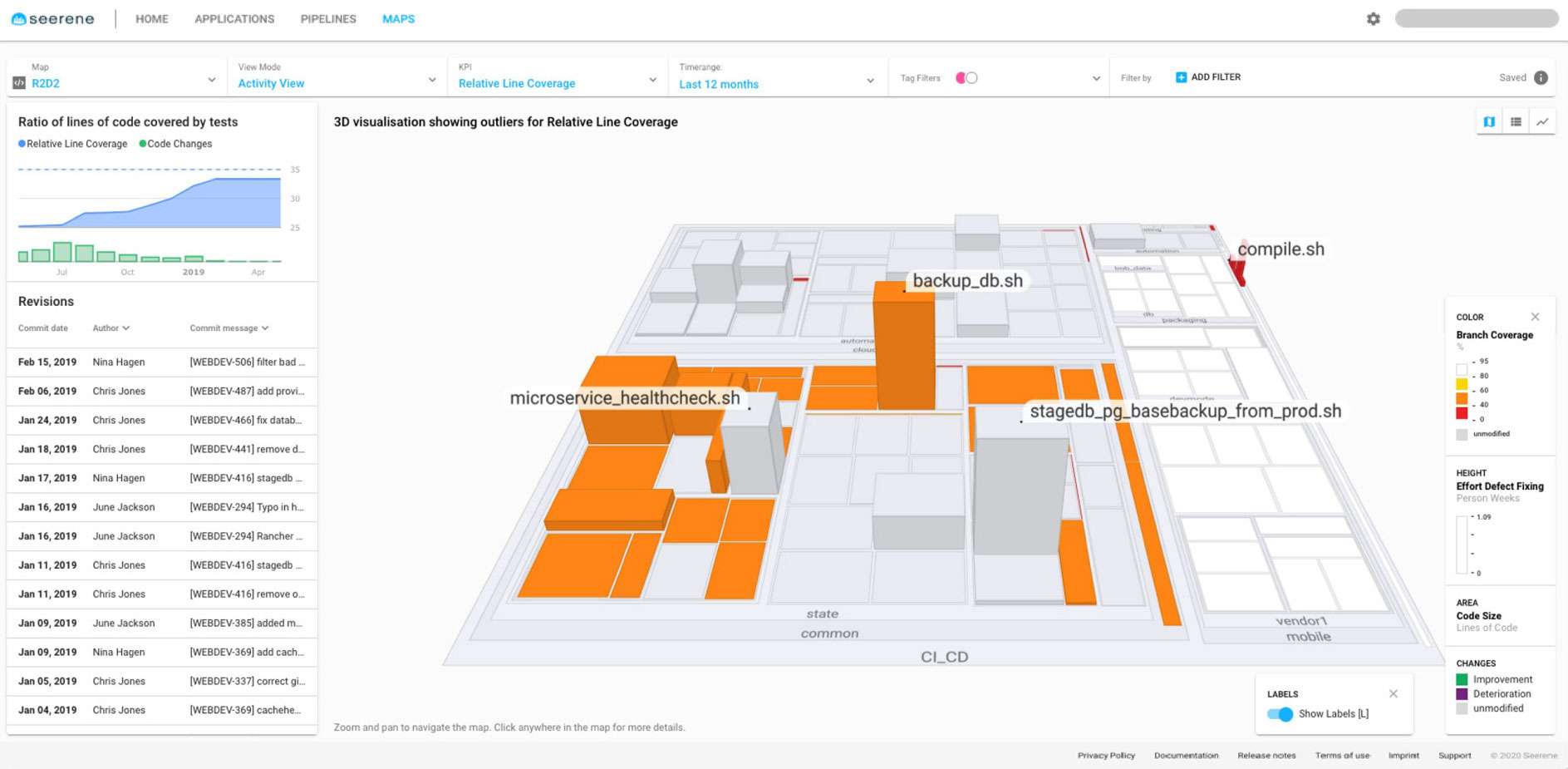Select the [WEBDEV-416] remove o... commit row
Screen dimensions: 1568x769
click(162, 594)
